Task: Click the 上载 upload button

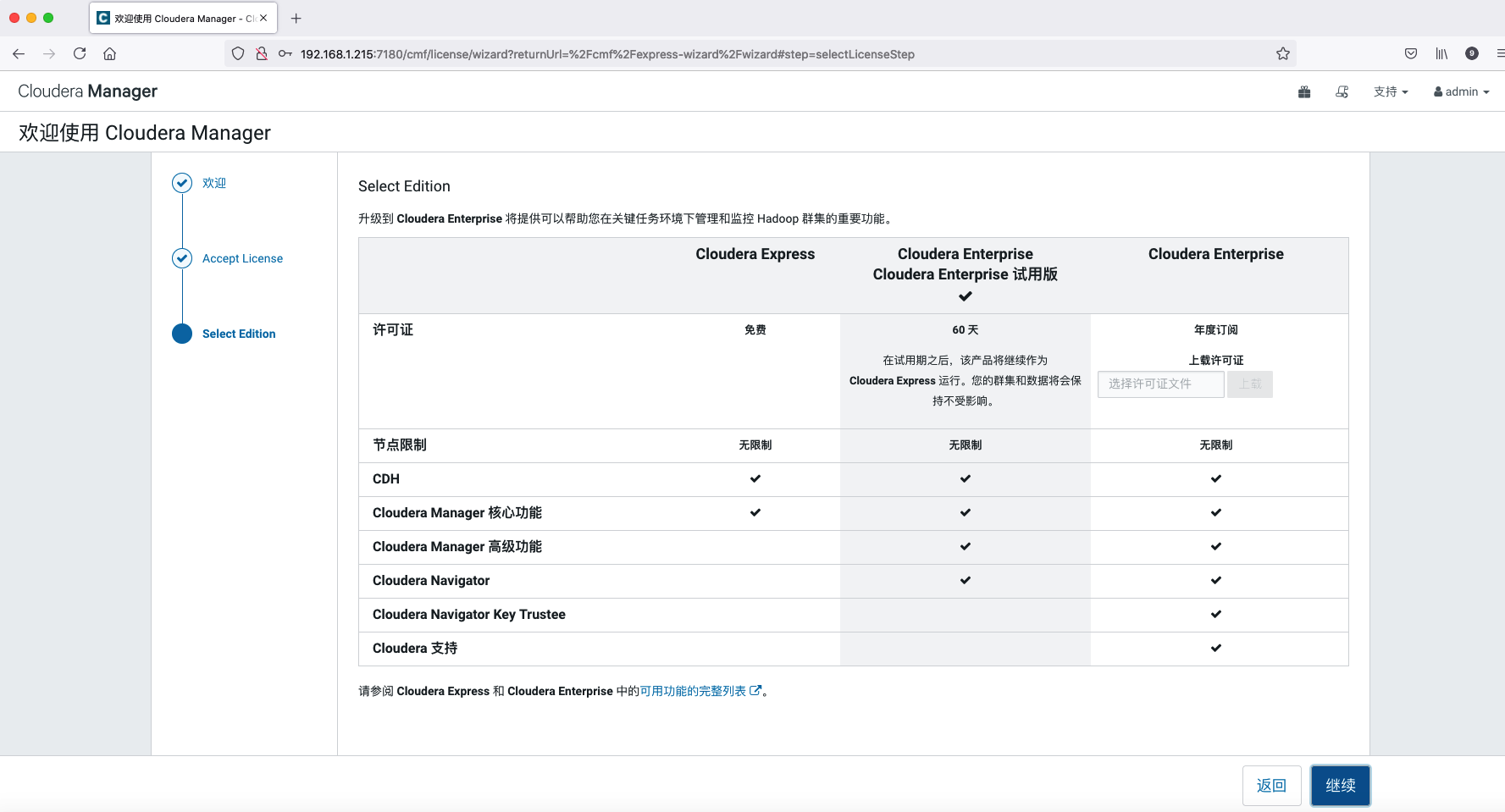Action: (1250, 384)
